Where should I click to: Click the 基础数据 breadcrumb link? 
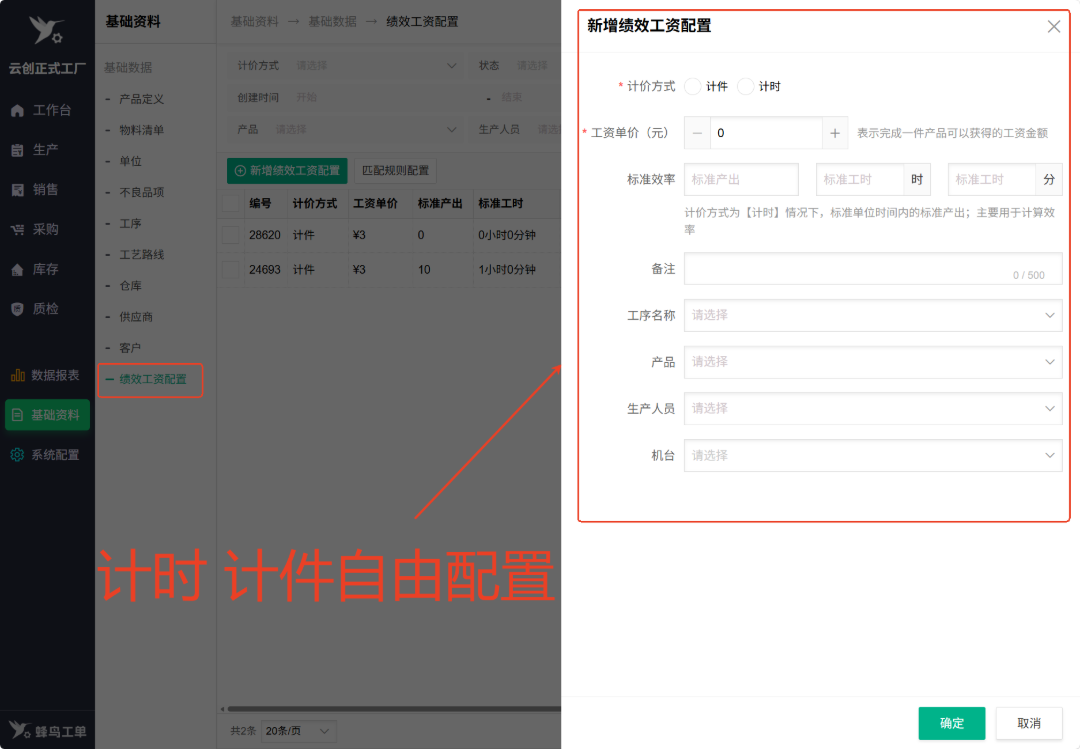point(332,22)
